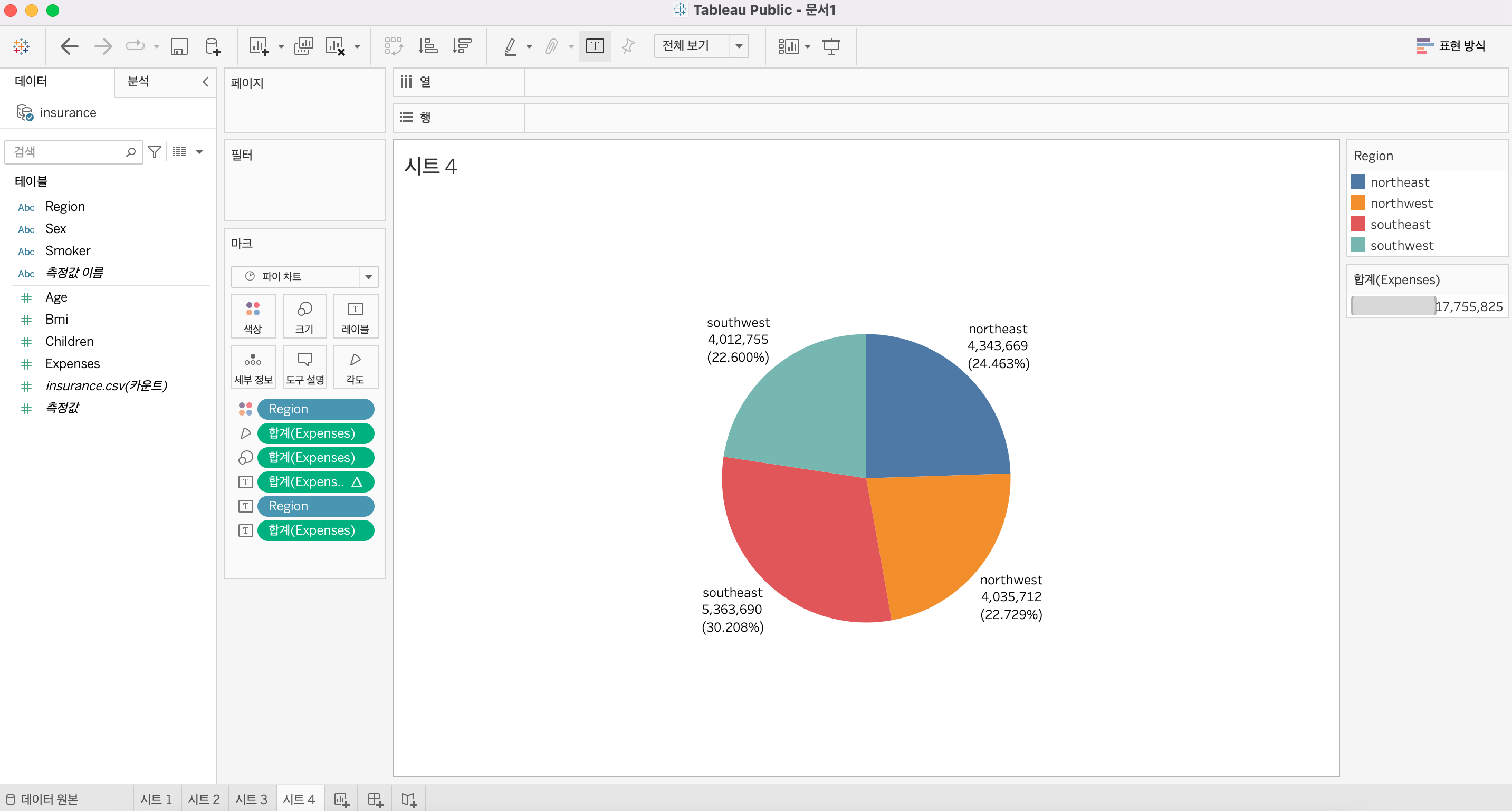Click the Sort descending toolbar icon

462,46
